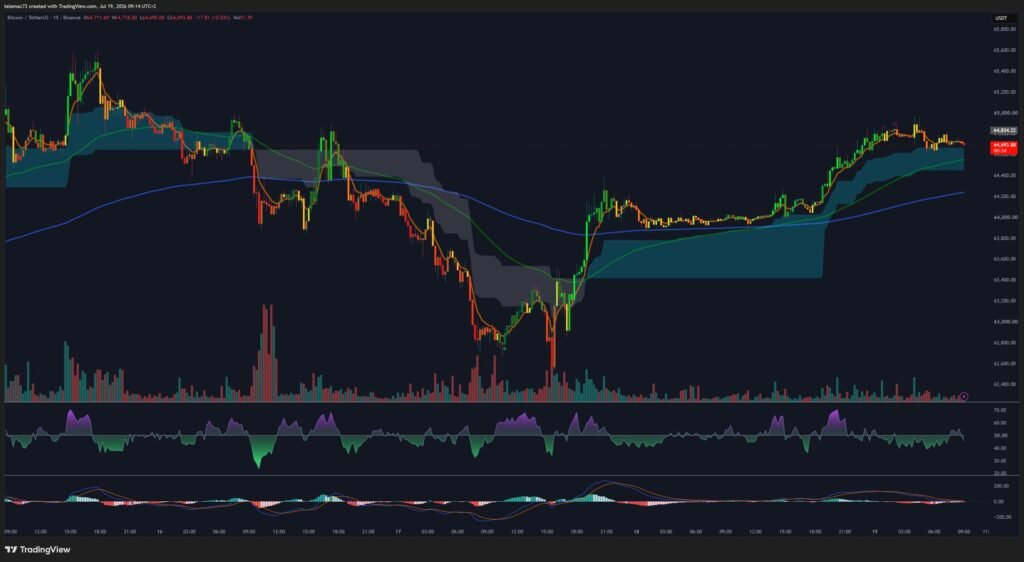Click the 50.00 level on the oscillator scale
This screenshot has width=1024, height=562.
pos(1002,435)
